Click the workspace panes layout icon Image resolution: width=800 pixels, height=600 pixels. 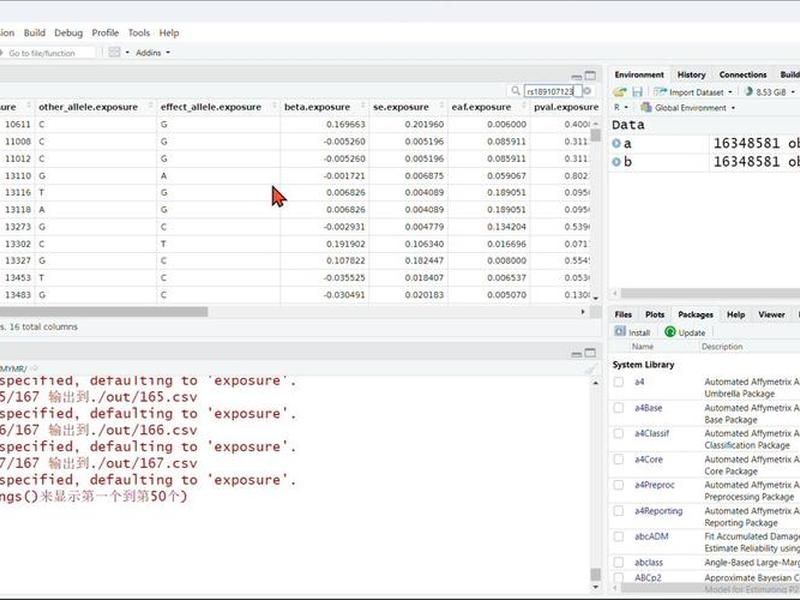(x=114, y=52)
